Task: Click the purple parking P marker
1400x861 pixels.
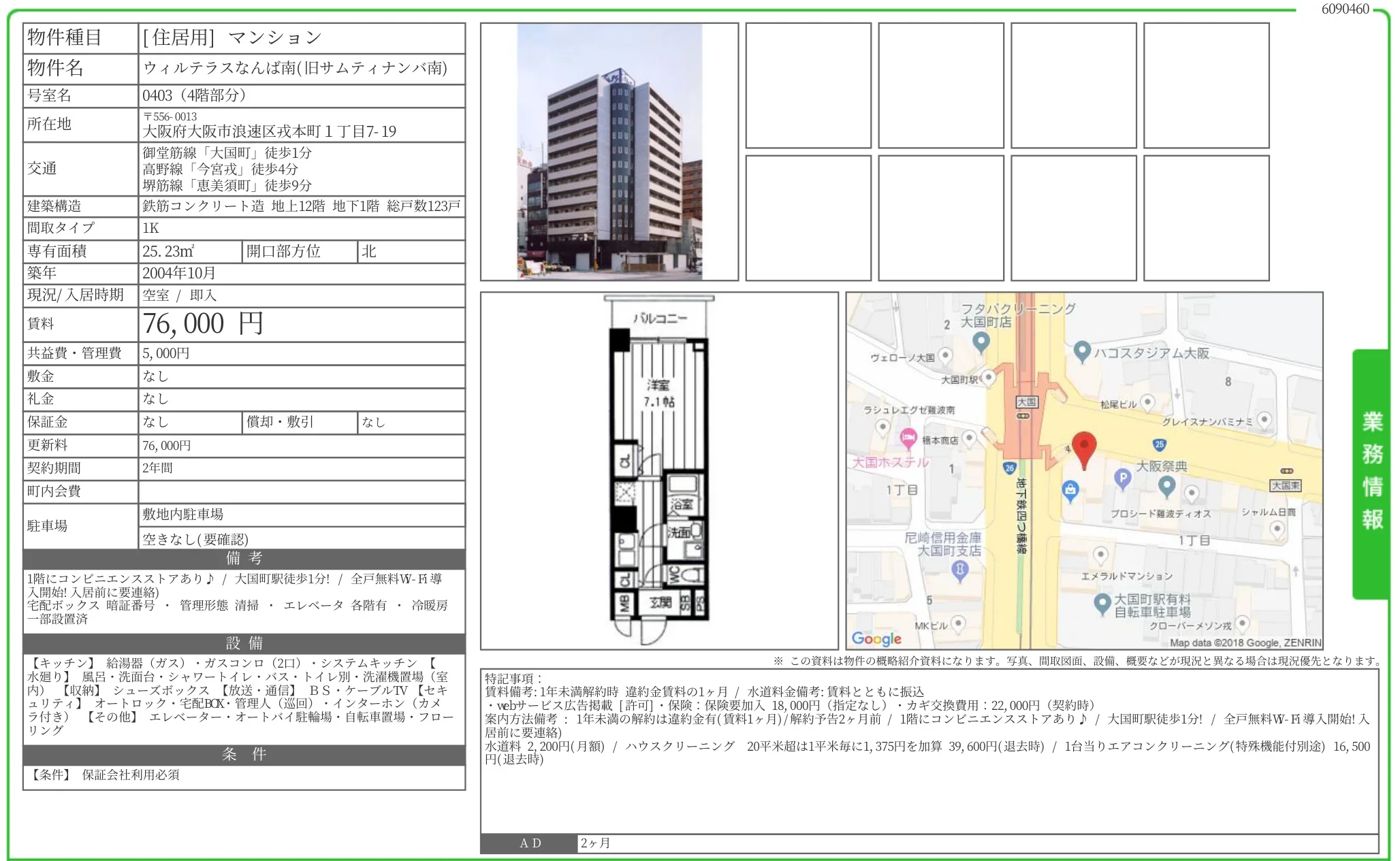Action: click(x=1122, y=479)
